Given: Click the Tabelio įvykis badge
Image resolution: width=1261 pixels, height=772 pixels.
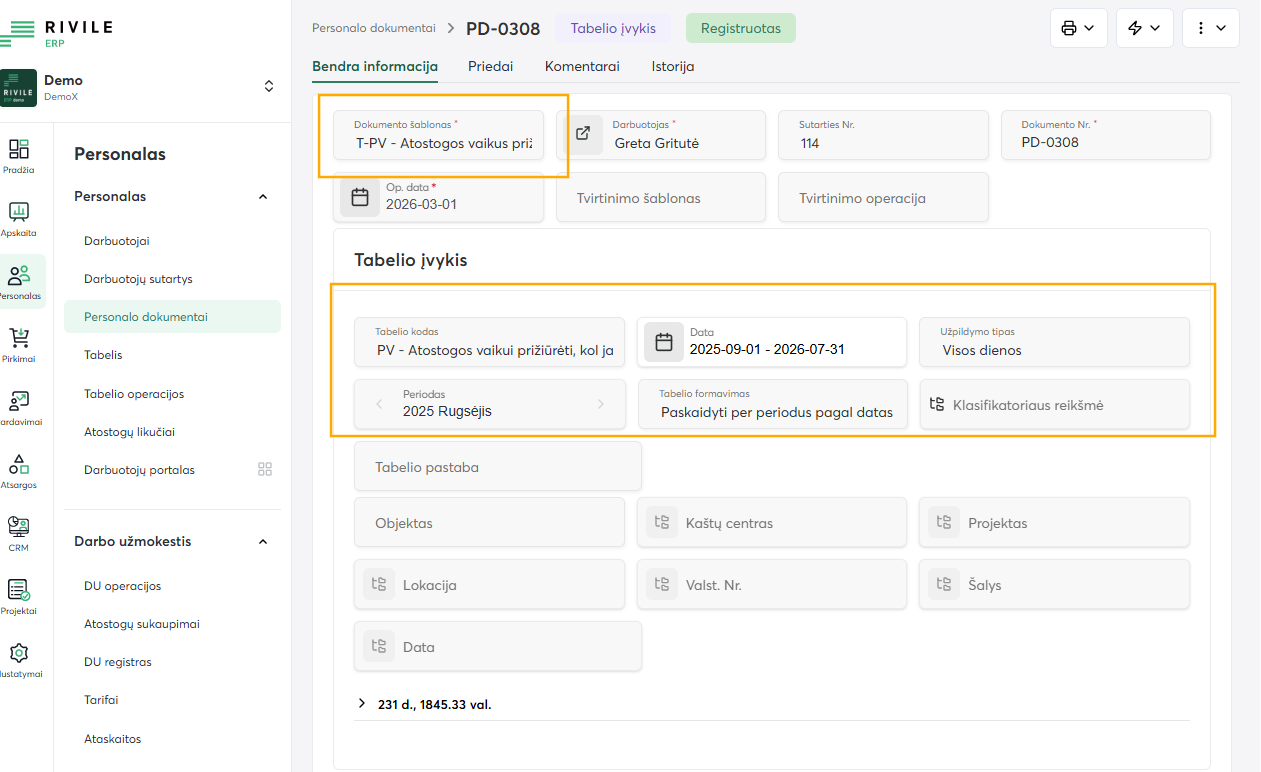Looking at the screenshot, I should click(613, 28).
